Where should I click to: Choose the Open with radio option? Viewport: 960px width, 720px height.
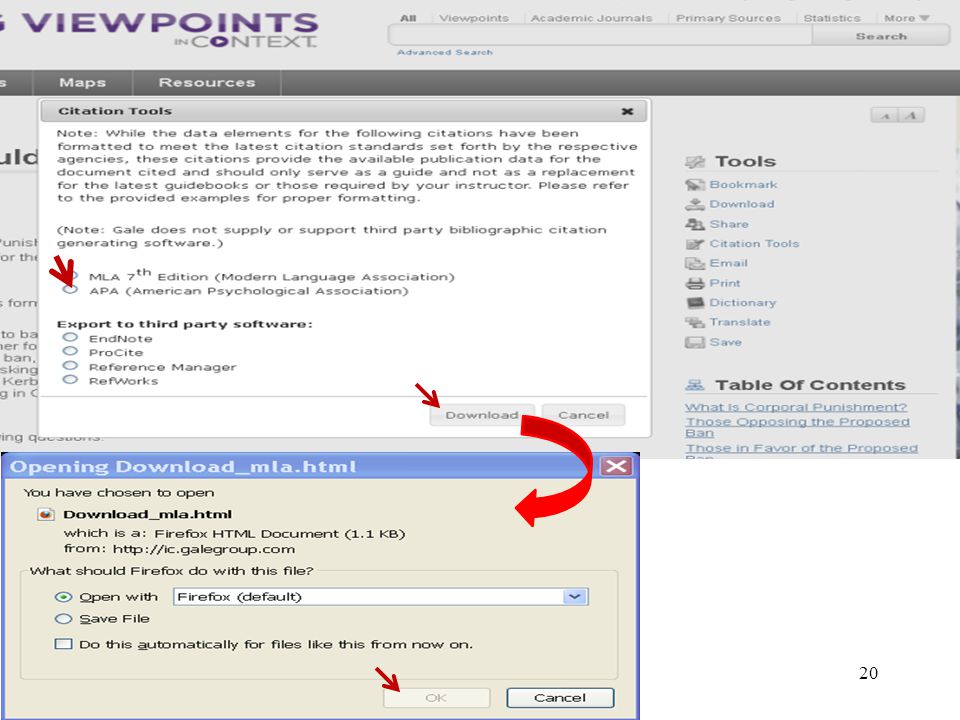point(63,597)
